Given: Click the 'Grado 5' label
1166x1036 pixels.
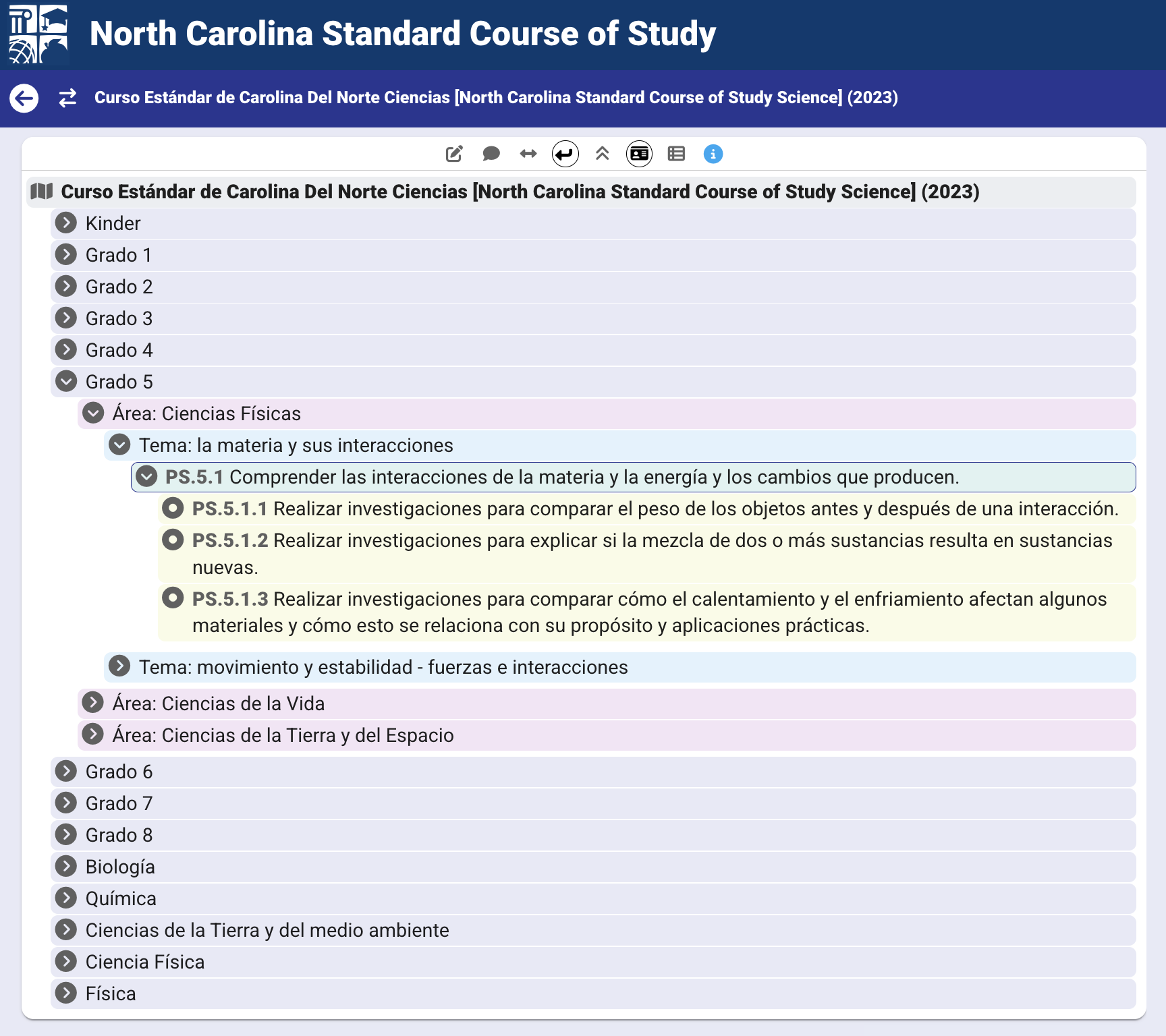Looking at the screenshot, I should (x=119, y=382).
